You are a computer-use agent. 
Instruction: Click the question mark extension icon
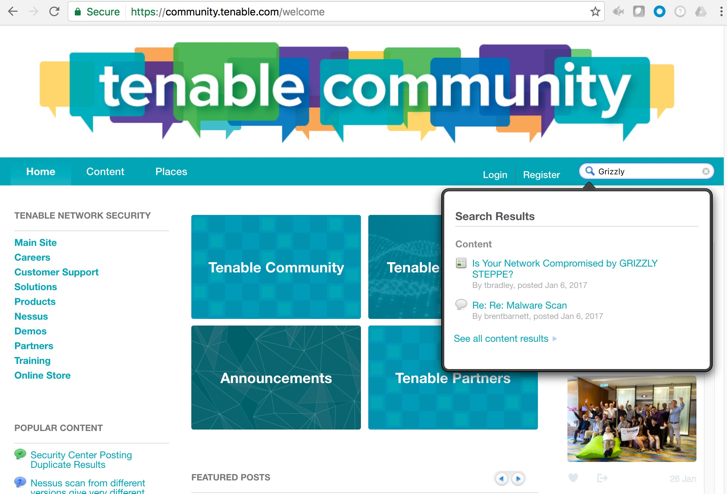tap(680, 11)
